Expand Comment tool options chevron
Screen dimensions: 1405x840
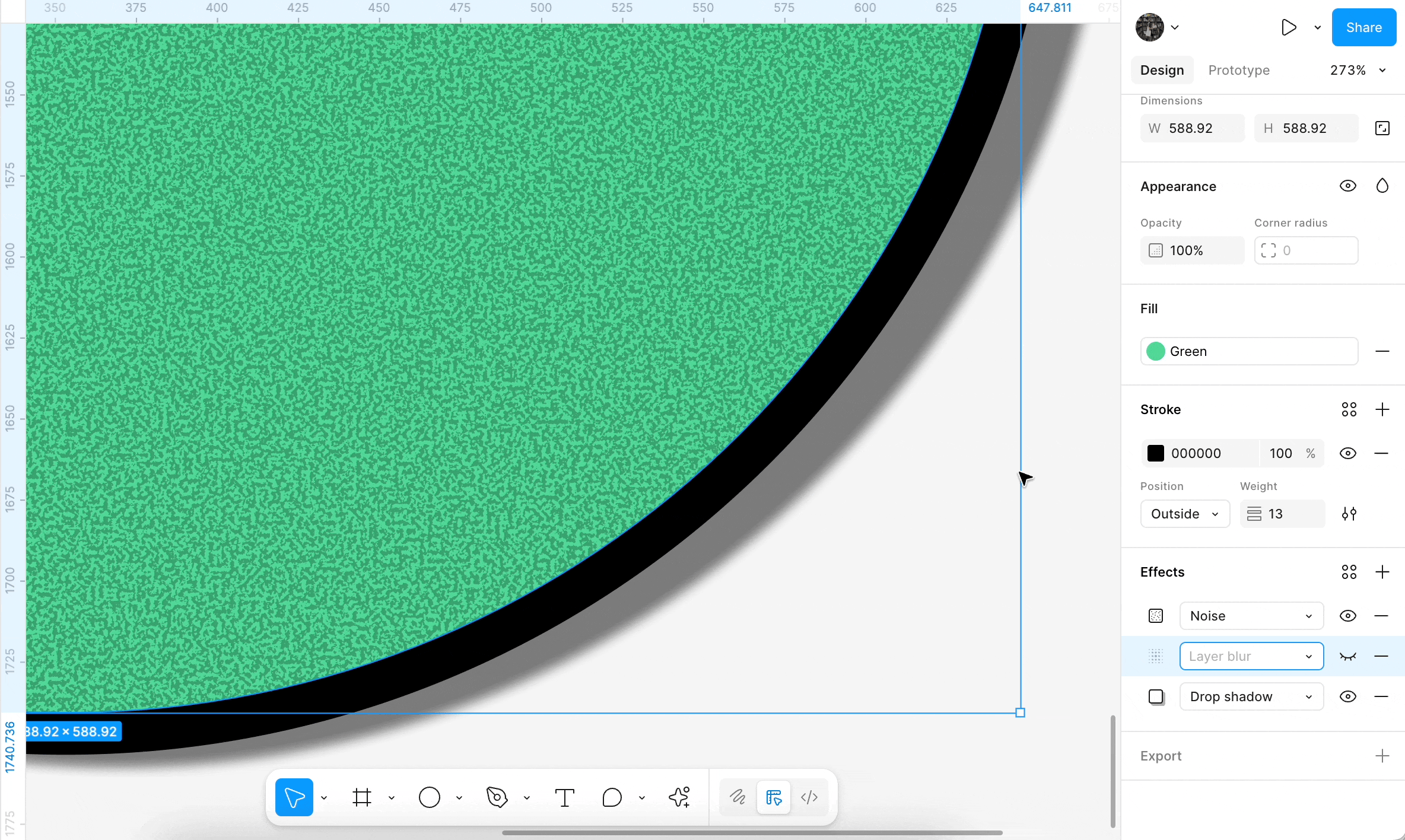tap(642, 798)
